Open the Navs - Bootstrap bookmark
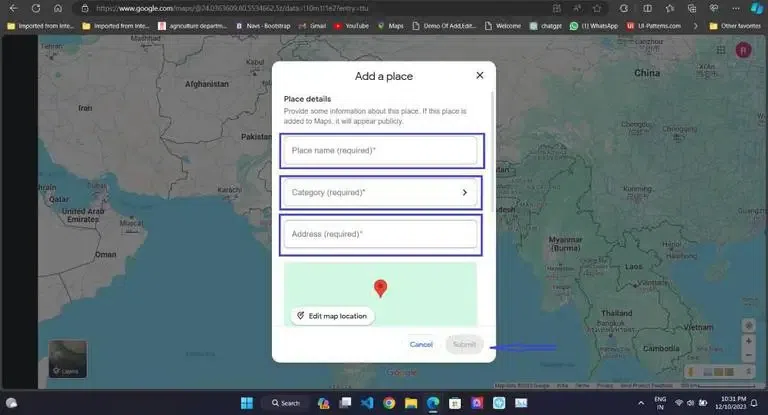This screenshot has width=768, height=415. click(x=263, y=26)
